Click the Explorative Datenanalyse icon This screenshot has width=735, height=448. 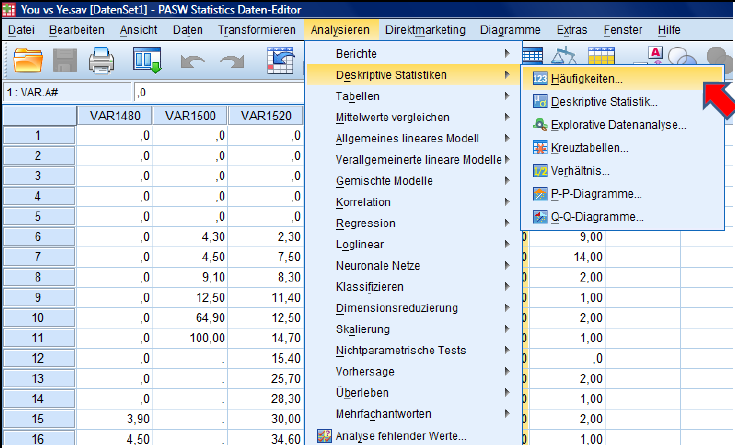tap(540, 125)
